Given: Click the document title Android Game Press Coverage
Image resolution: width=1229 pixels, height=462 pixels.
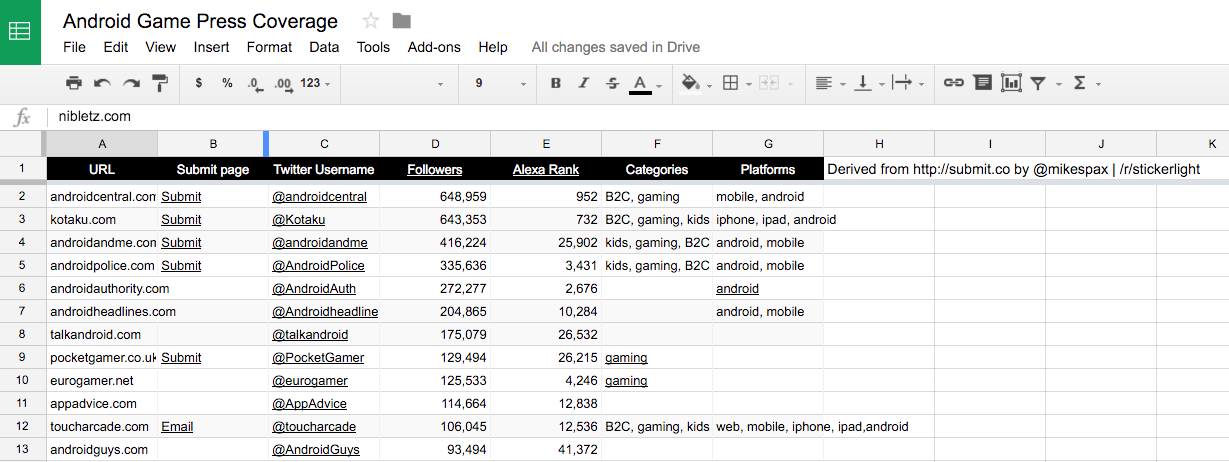Looking at the screenshot, I should (200, 21).
